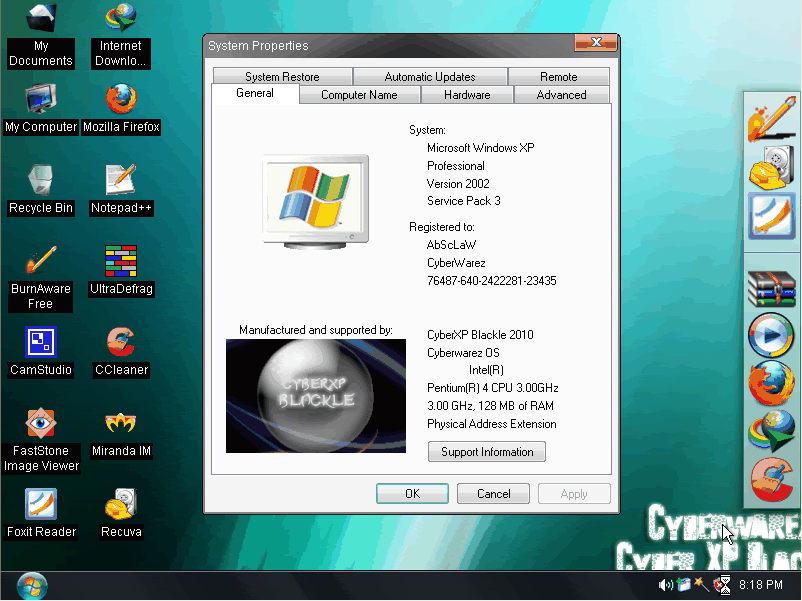Select the CamStudio desktop icon

click(41, 352)
